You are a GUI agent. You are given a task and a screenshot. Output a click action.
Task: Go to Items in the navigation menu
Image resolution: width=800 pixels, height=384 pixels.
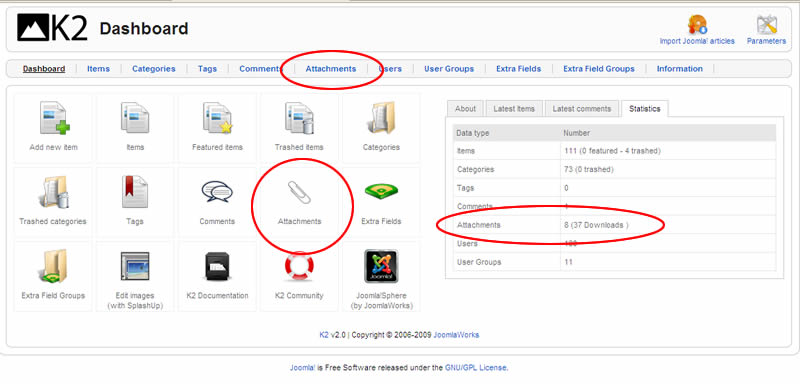[x=98, y=69]
